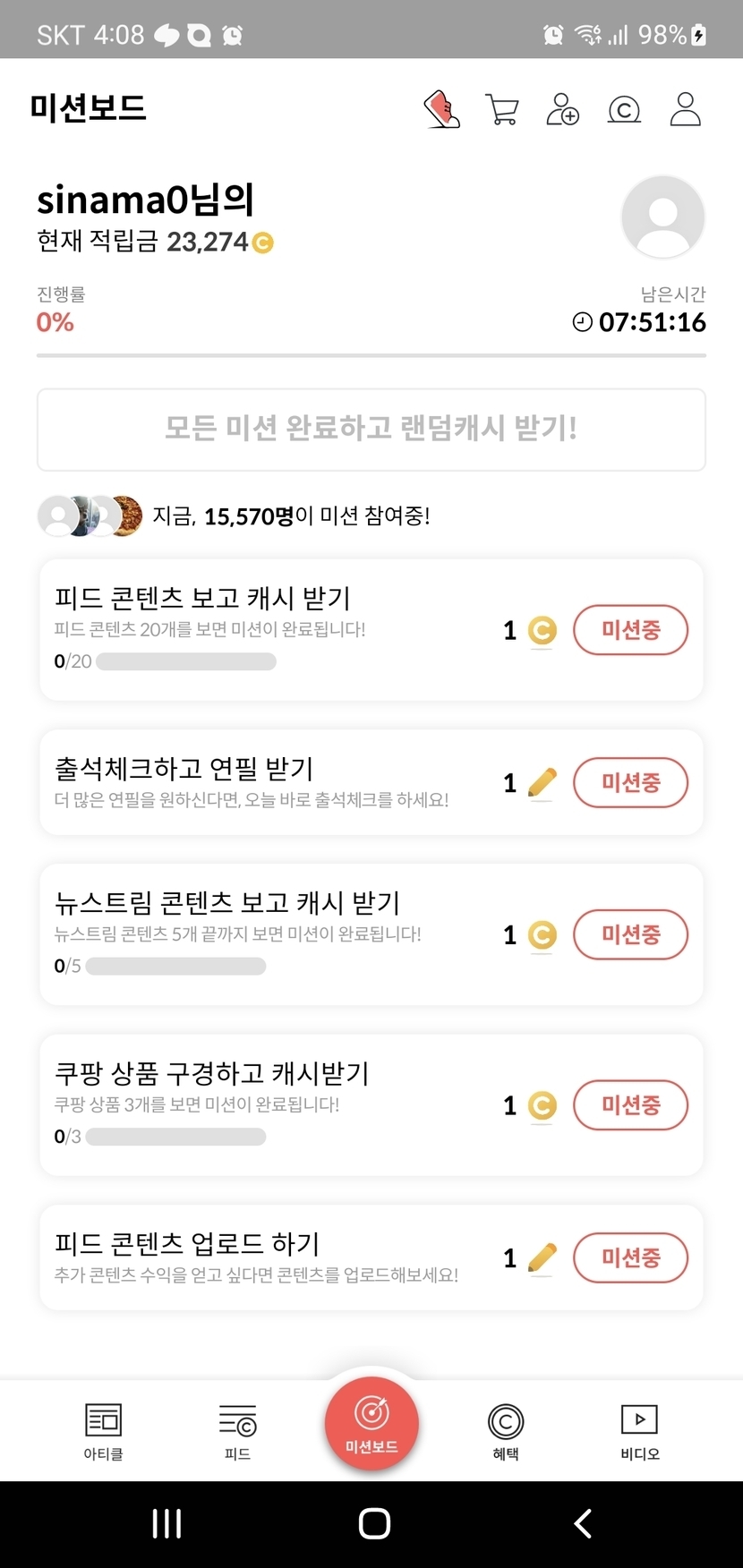Tap the add friend icon
The height and width of the screenshot is (1568, 743).
point(562,109)
